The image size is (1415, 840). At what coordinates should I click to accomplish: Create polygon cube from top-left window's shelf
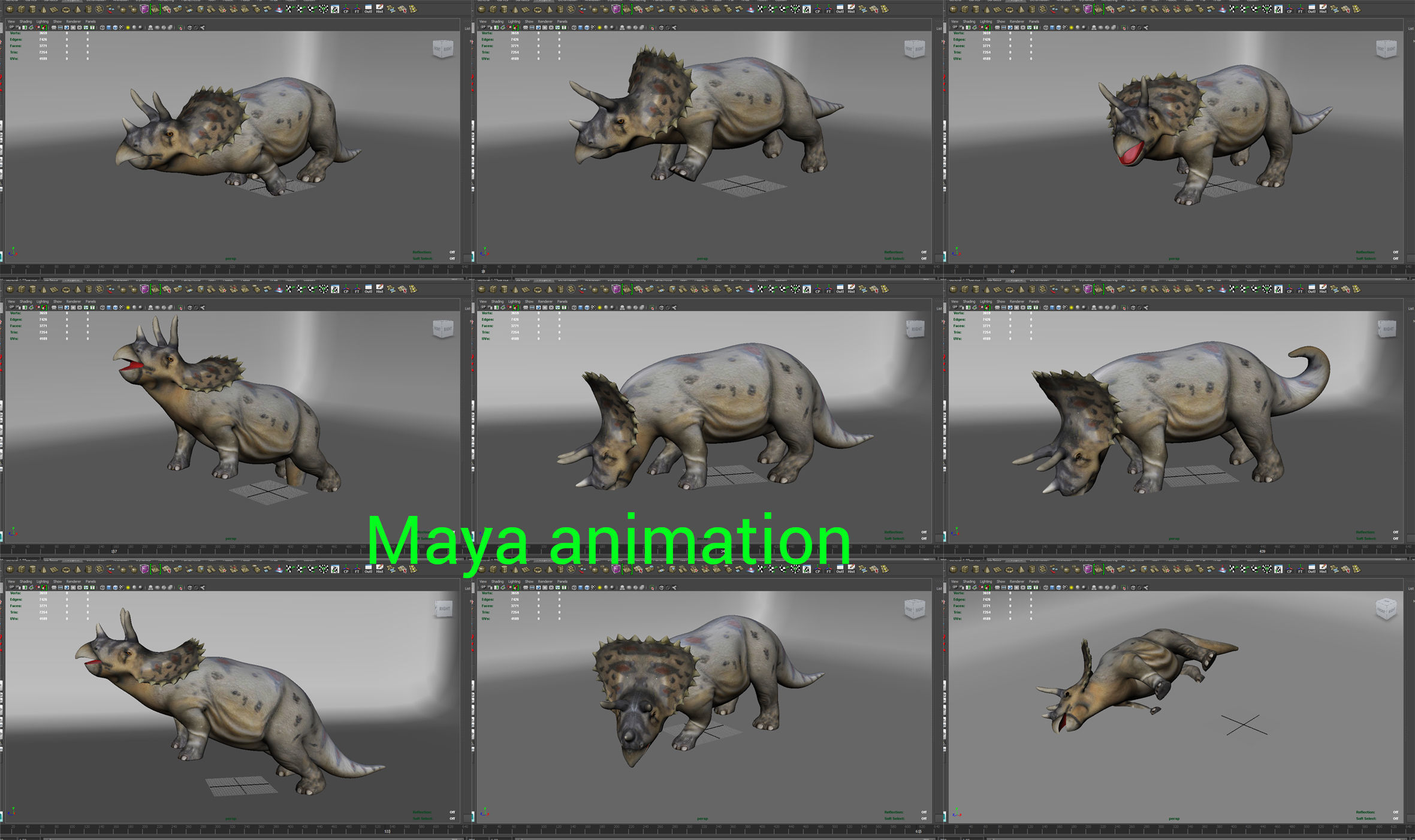[x=21, y=9]
